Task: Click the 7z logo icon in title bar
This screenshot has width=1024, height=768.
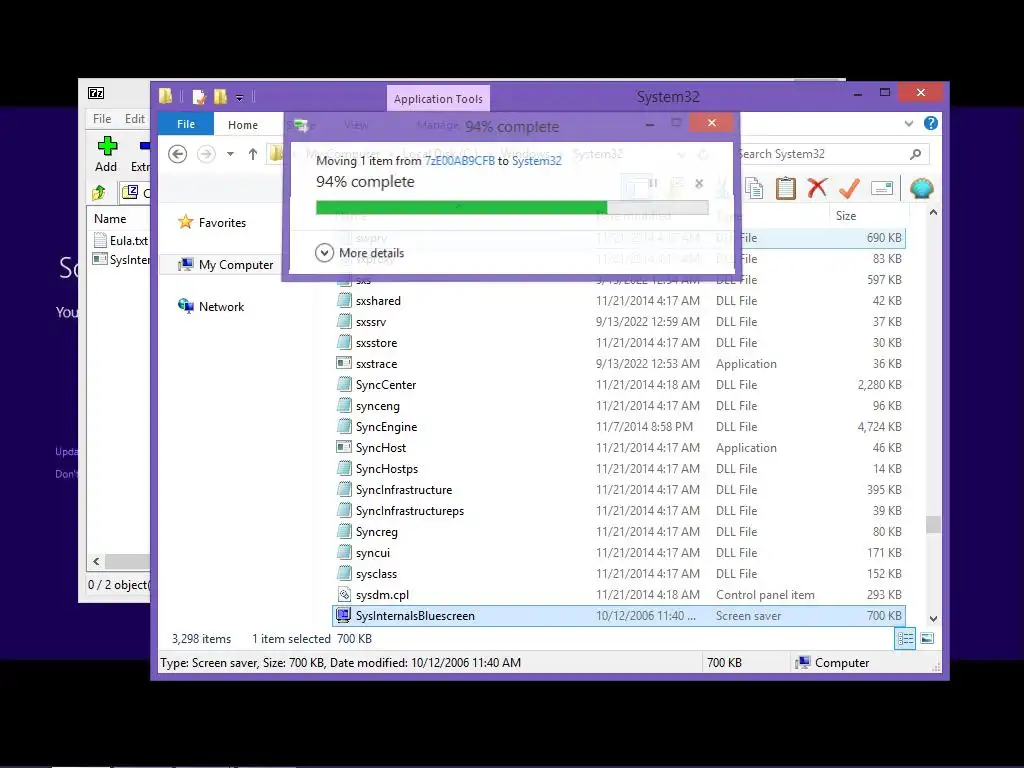Action: coord(96,93)
